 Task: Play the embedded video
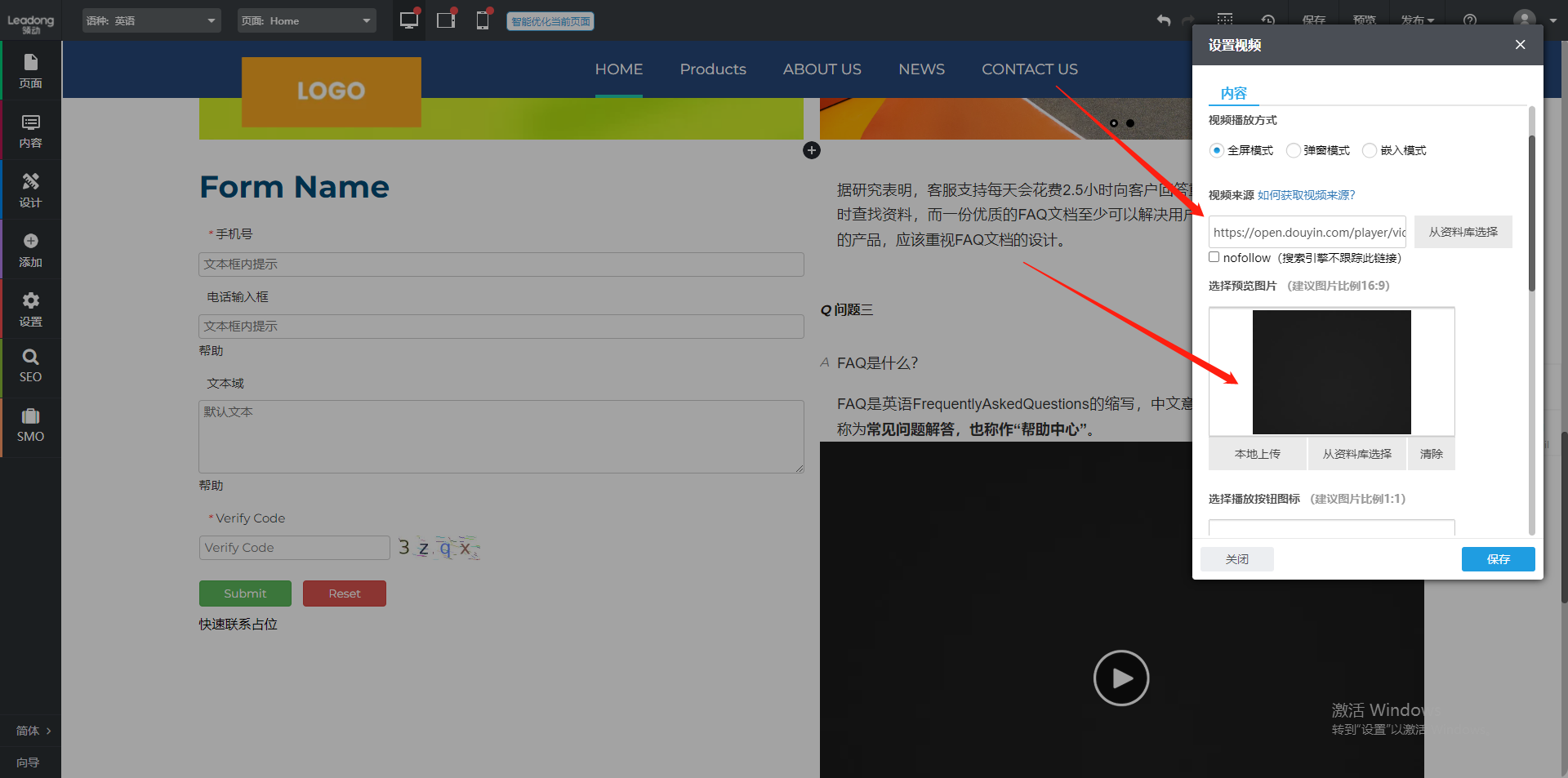(1120, 678)
